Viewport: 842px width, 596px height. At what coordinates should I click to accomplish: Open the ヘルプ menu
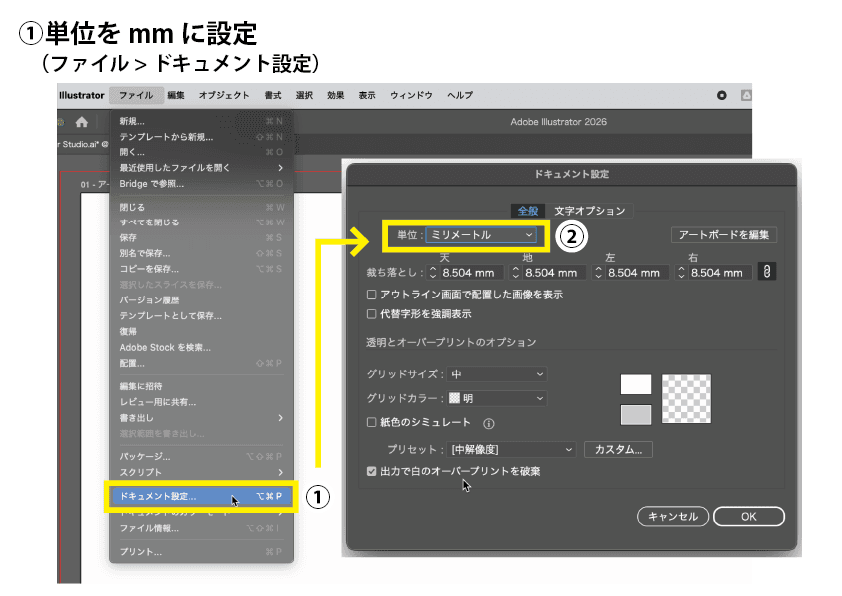460,96
